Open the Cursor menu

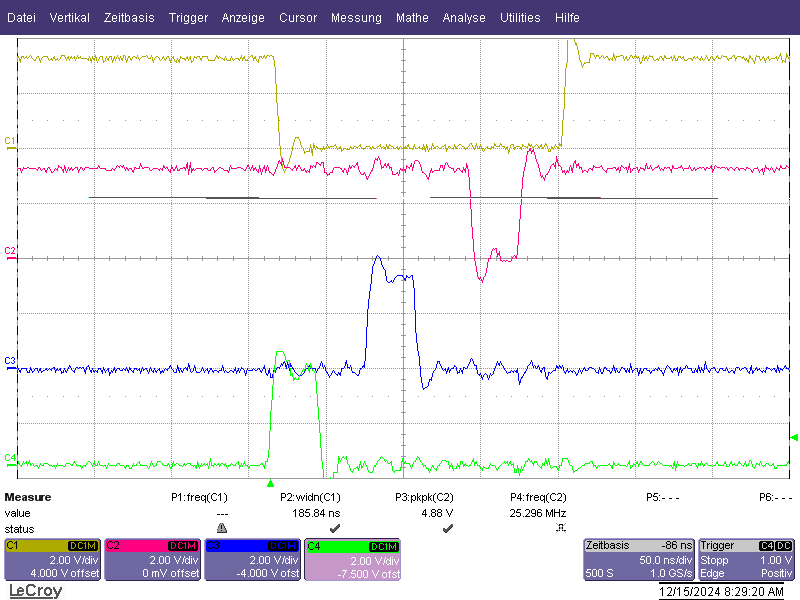[x=298, y=18]
